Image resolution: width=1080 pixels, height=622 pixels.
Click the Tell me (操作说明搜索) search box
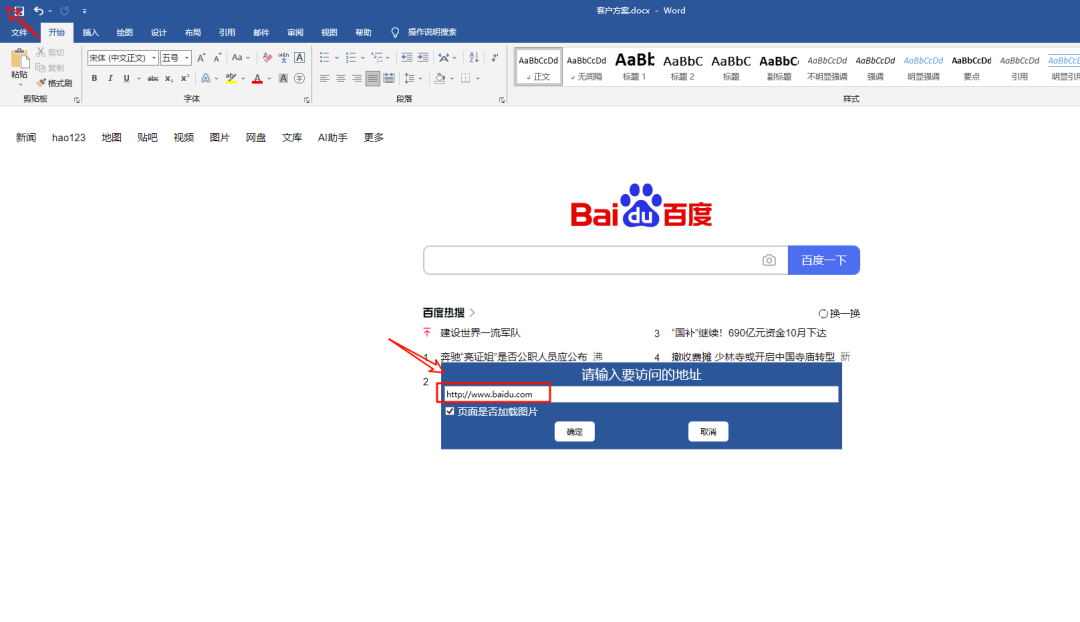click(432, 32)
